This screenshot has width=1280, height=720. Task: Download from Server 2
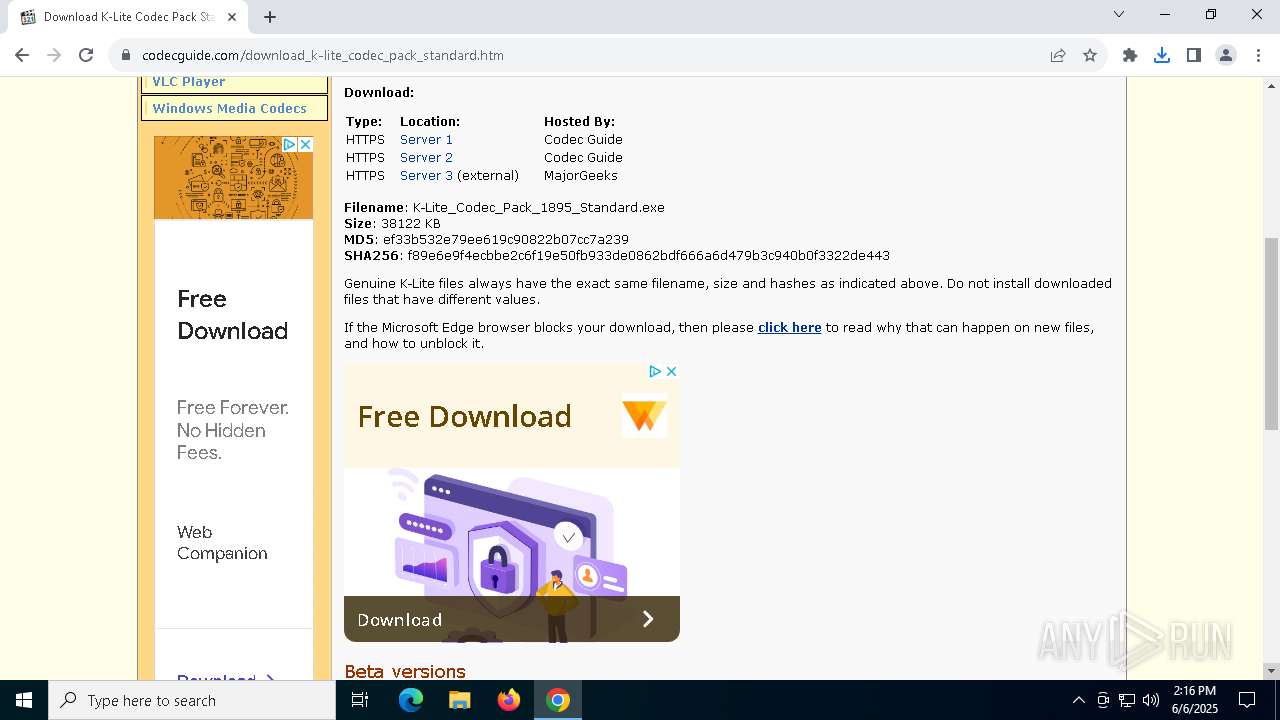[426, 157]
